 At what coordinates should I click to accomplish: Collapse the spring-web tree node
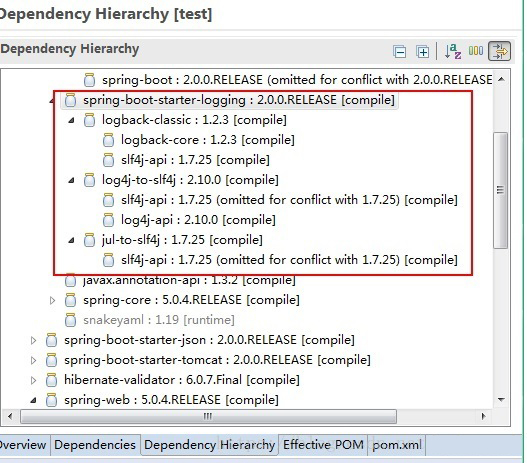(x=33, y=400)
